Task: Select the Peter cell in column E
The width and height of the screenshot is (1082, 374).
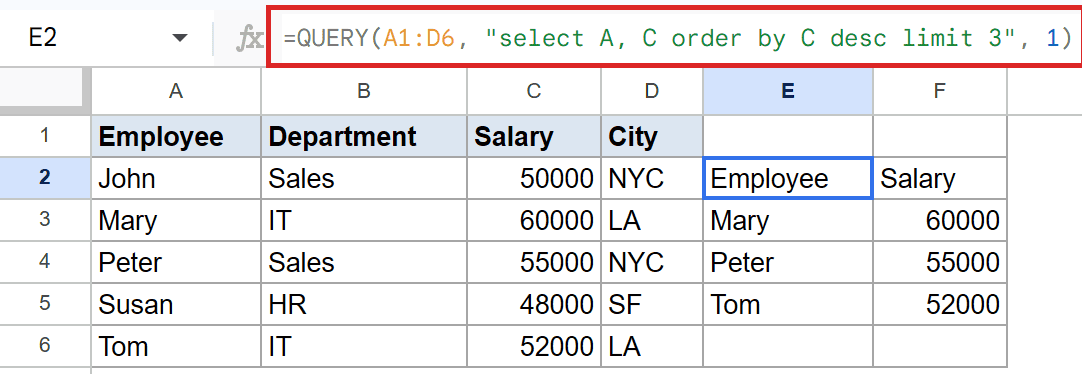Action: tap(787, 262)
